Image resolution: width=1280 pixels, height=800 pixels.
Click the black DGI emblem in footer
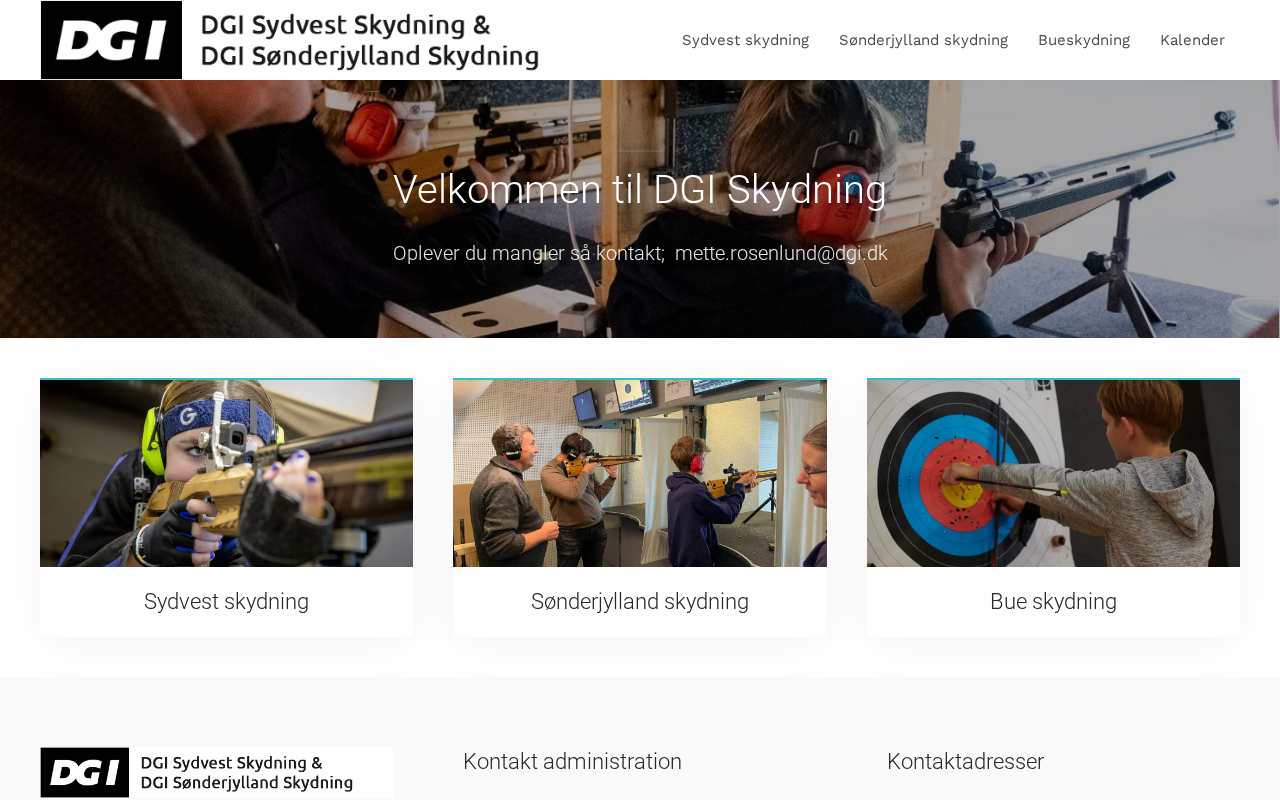click(x=85, y=772)
